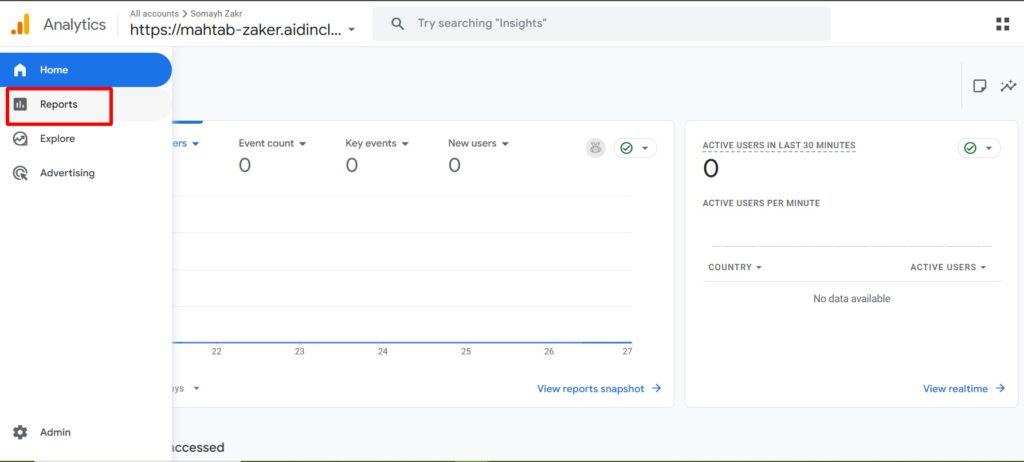This screenshot has width=1024, height=462.
Task: Open the Insights sparkline icon
Action: (1008, 86)
